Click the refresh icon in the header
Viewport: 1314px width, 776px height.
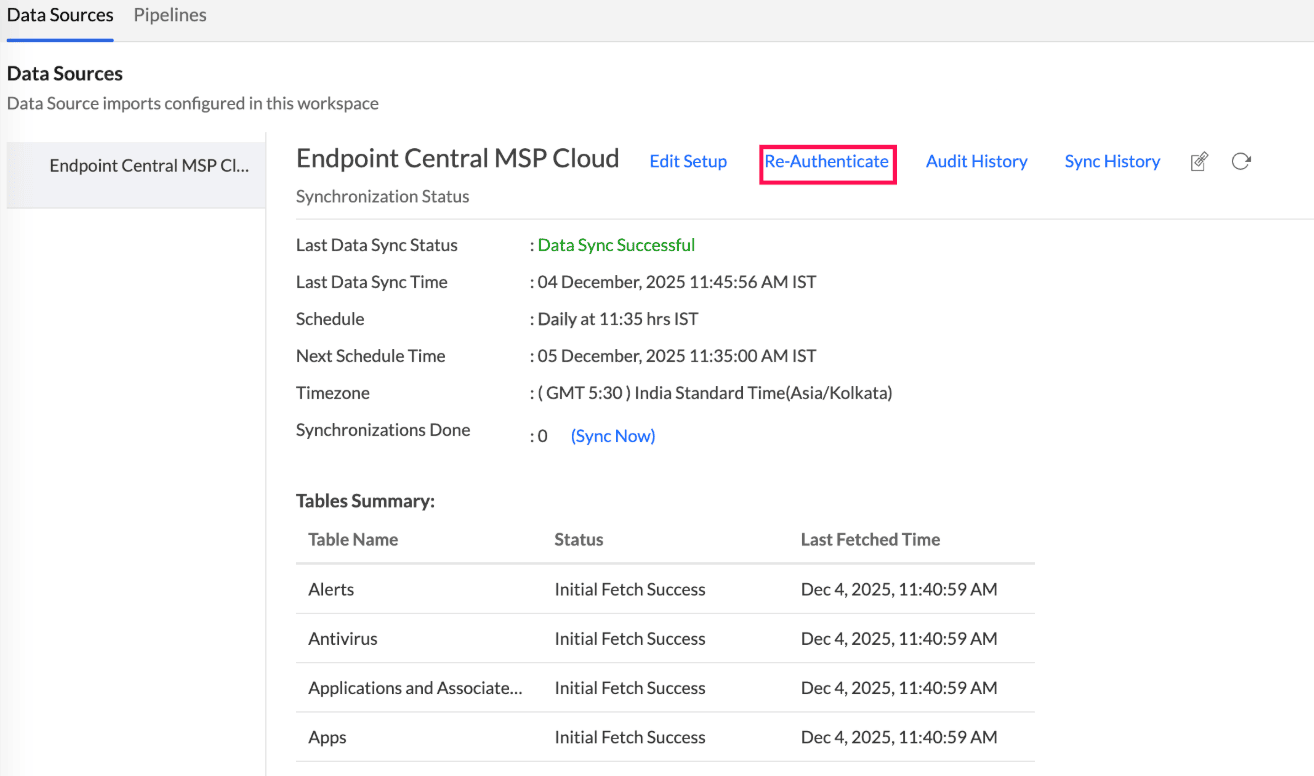[1241, 162]
